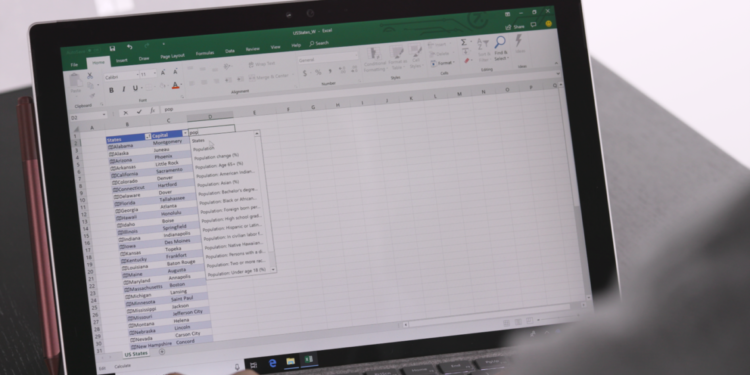Open the States column filter arrow
750x375 pixels.
(147, 137)
